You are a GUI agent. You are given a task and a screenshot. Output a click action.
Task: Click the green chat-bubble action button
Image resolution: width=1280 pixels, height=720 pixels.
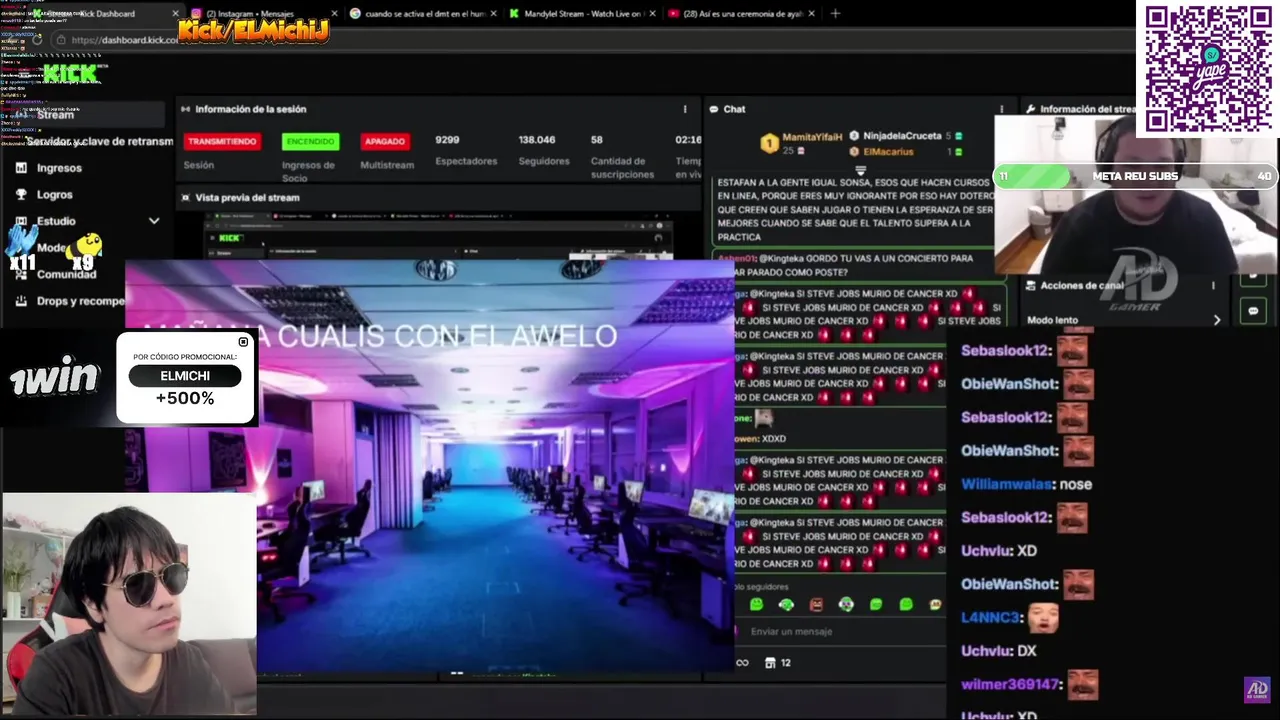(x=1253, y=311)
